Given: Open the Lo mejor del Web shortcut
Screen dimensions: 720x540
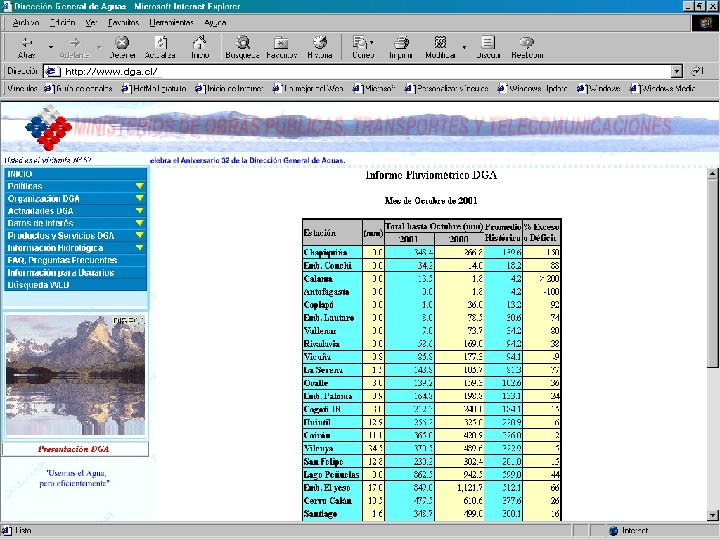Looking at the screenshot, I should pyautogui.click(x=308, y=88).
